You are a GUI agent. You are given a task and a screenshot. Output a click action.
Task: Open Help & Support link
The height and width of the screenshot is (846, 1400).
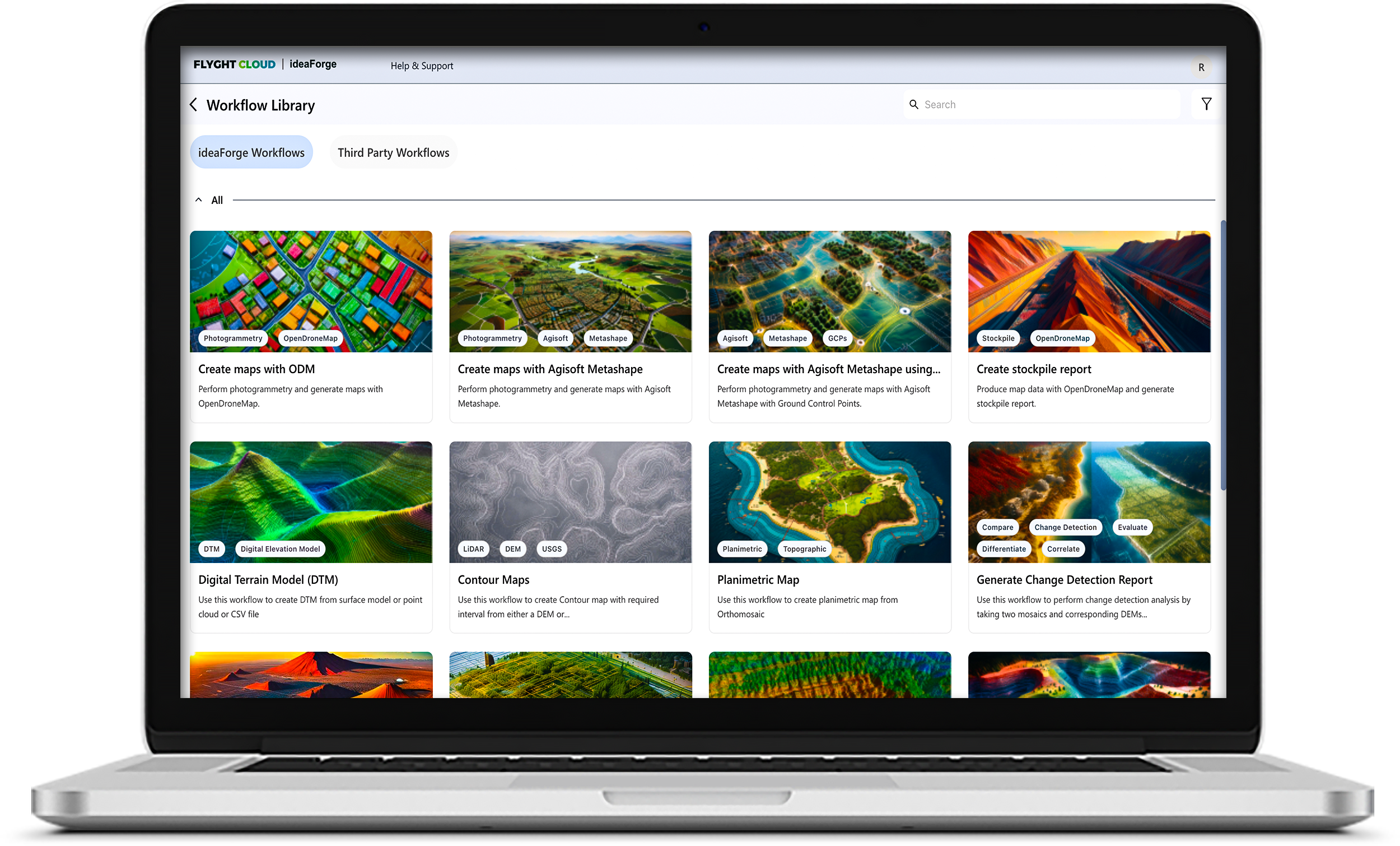pyautogui.click(x=422, y=66)
